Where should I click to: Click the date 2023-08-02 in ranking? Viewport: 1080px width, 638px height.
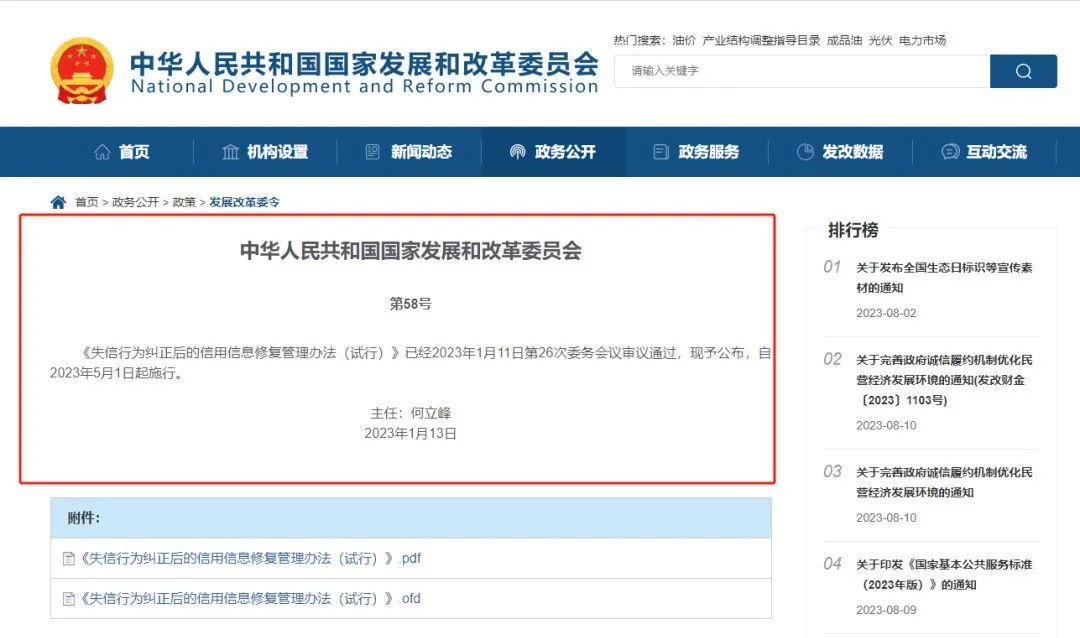[x=886, y=313]
